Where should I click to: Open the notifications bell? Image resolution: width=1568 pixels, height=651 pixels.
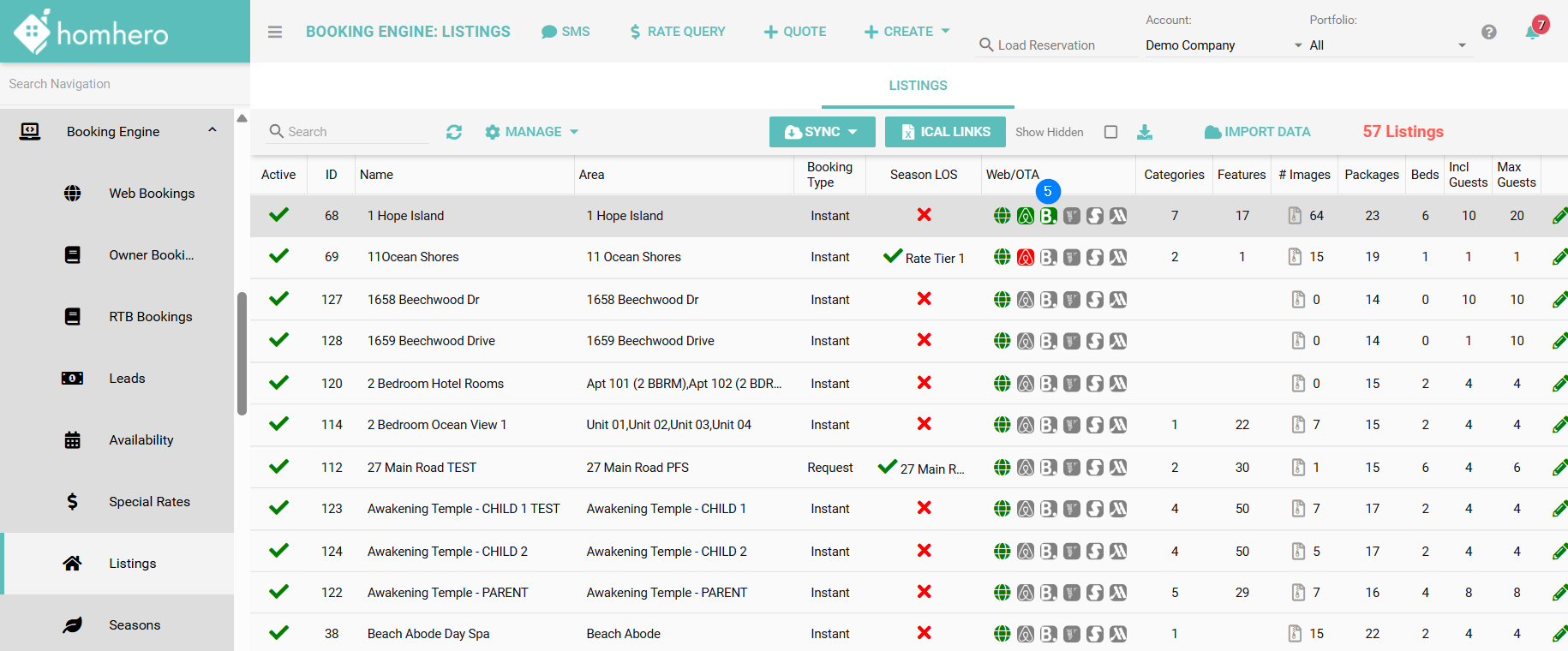point(1532,33)
